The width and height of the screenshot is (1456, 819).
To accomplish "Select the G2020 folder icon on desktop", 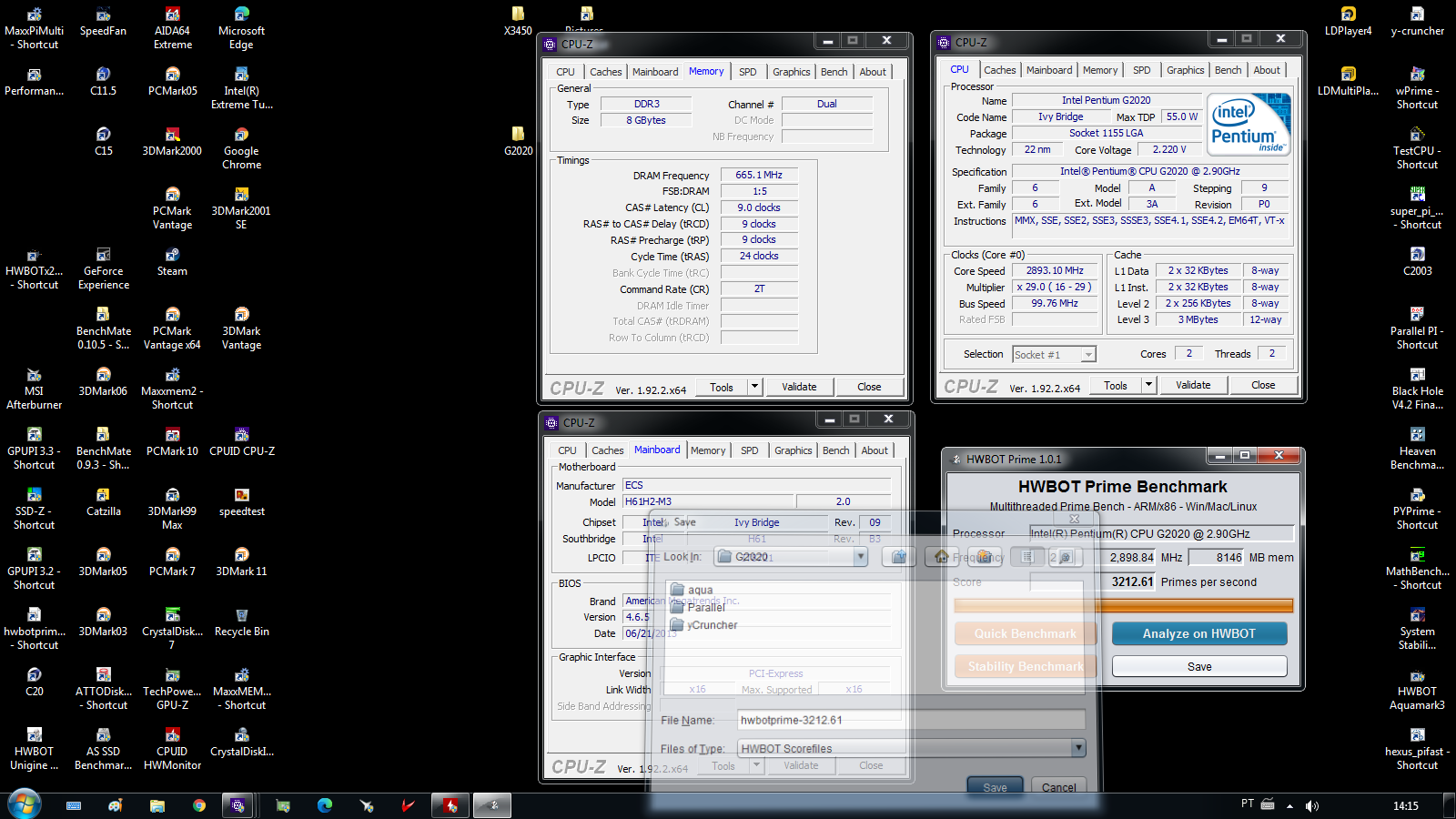I will (518, 142).
